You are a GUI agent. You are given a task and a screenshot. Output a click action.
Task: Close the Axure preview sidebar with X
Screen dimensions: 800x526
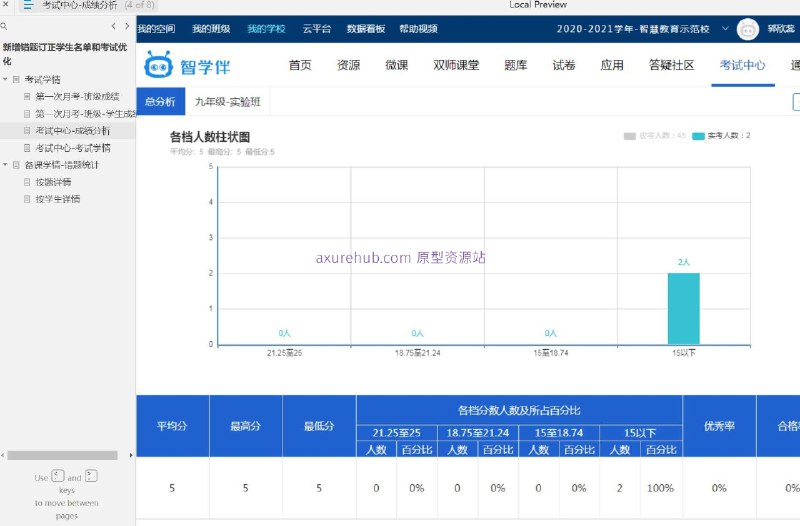[x=6, y=4]
